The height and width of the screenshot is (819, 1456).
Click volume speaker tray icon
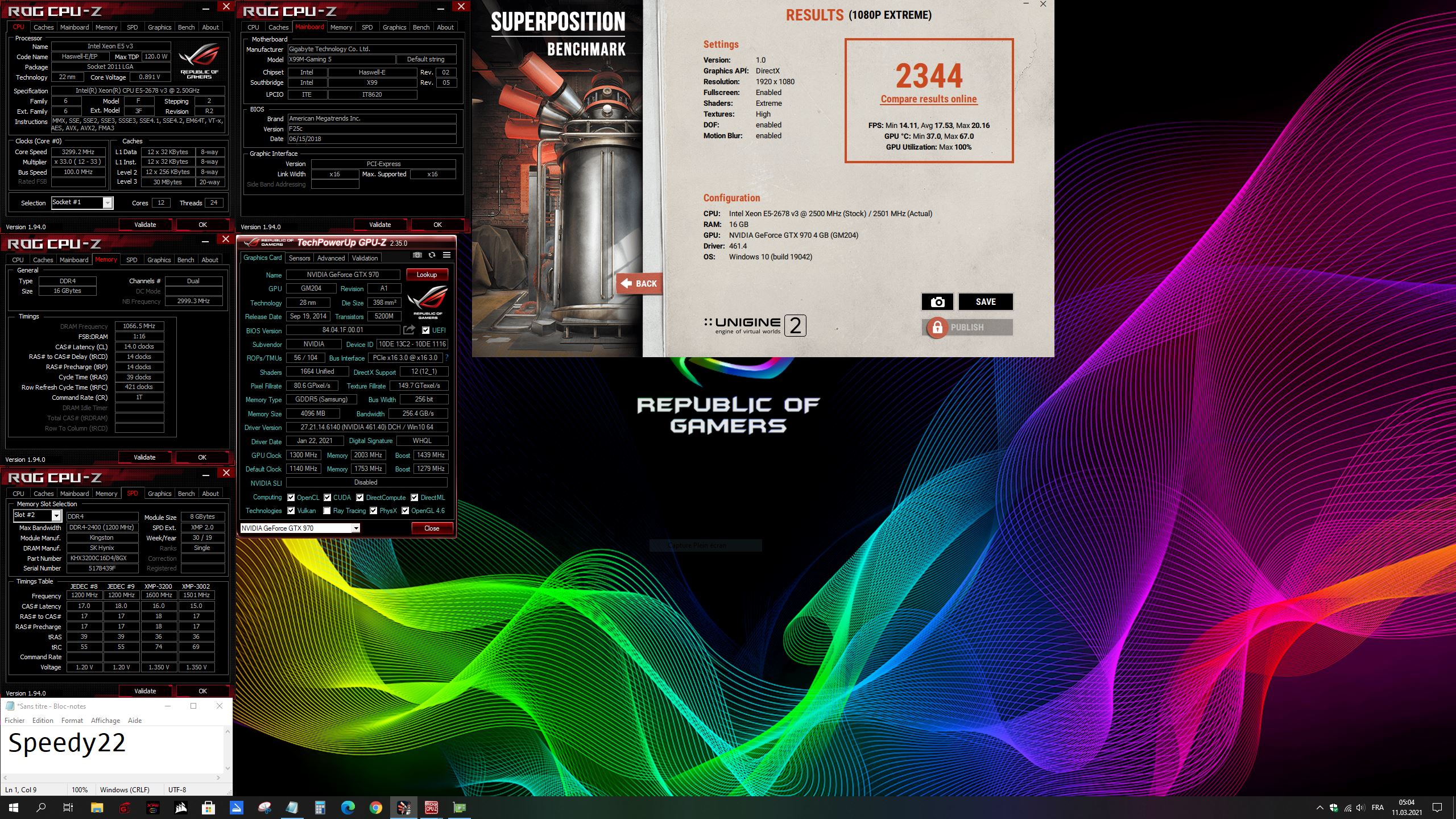click(1360, 808)
